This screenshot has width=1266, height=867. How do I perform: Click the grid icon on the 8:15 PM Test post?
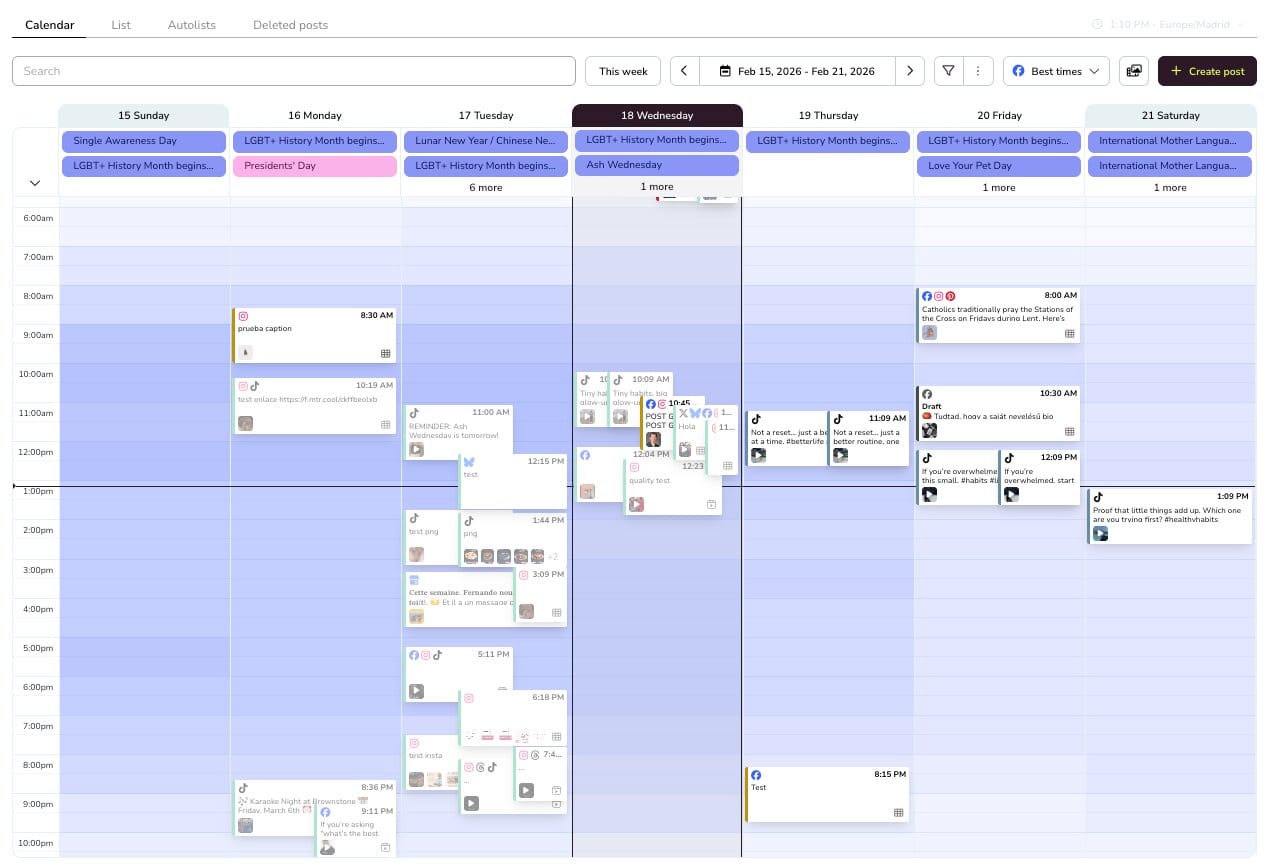point(899,813)
